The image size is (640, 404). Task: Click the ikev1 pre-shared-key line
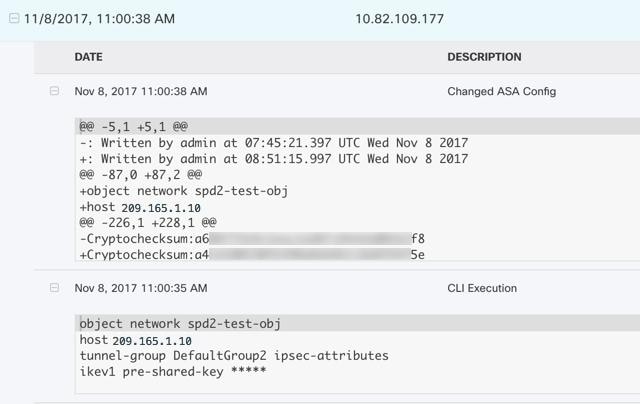click(x=173, y=372)
